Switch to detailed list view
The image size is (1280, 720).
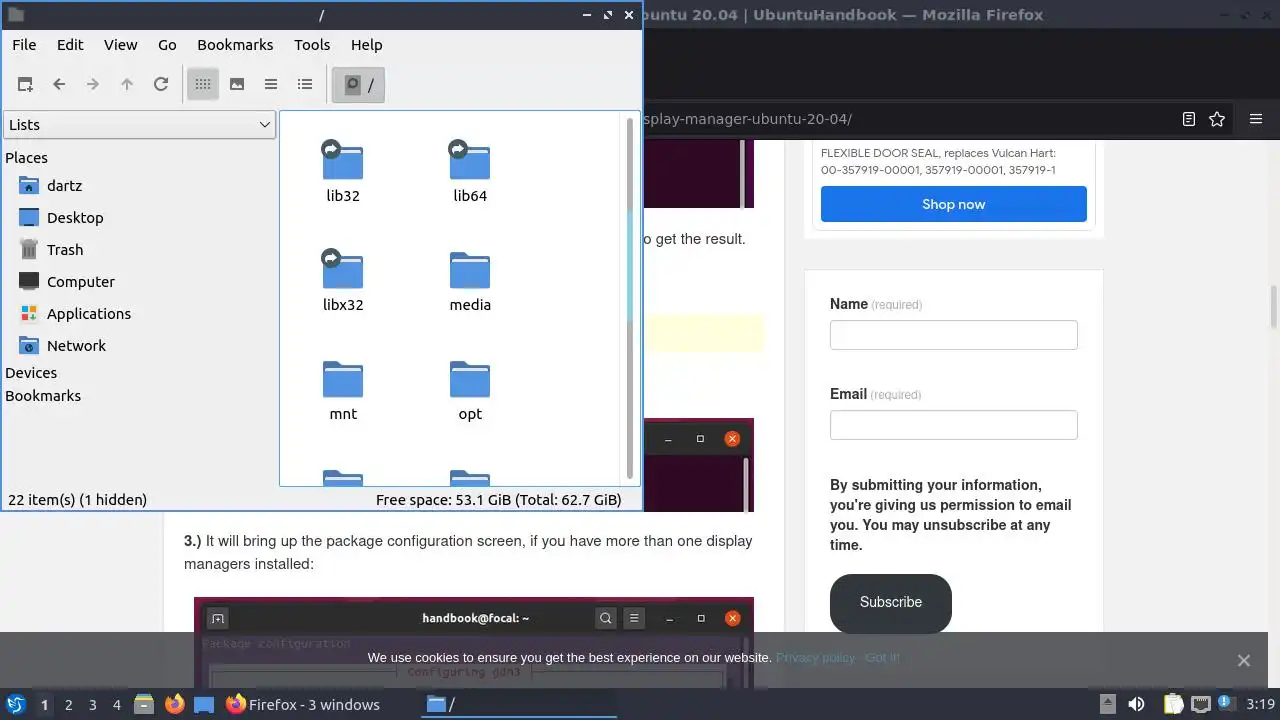click(305, 85)
